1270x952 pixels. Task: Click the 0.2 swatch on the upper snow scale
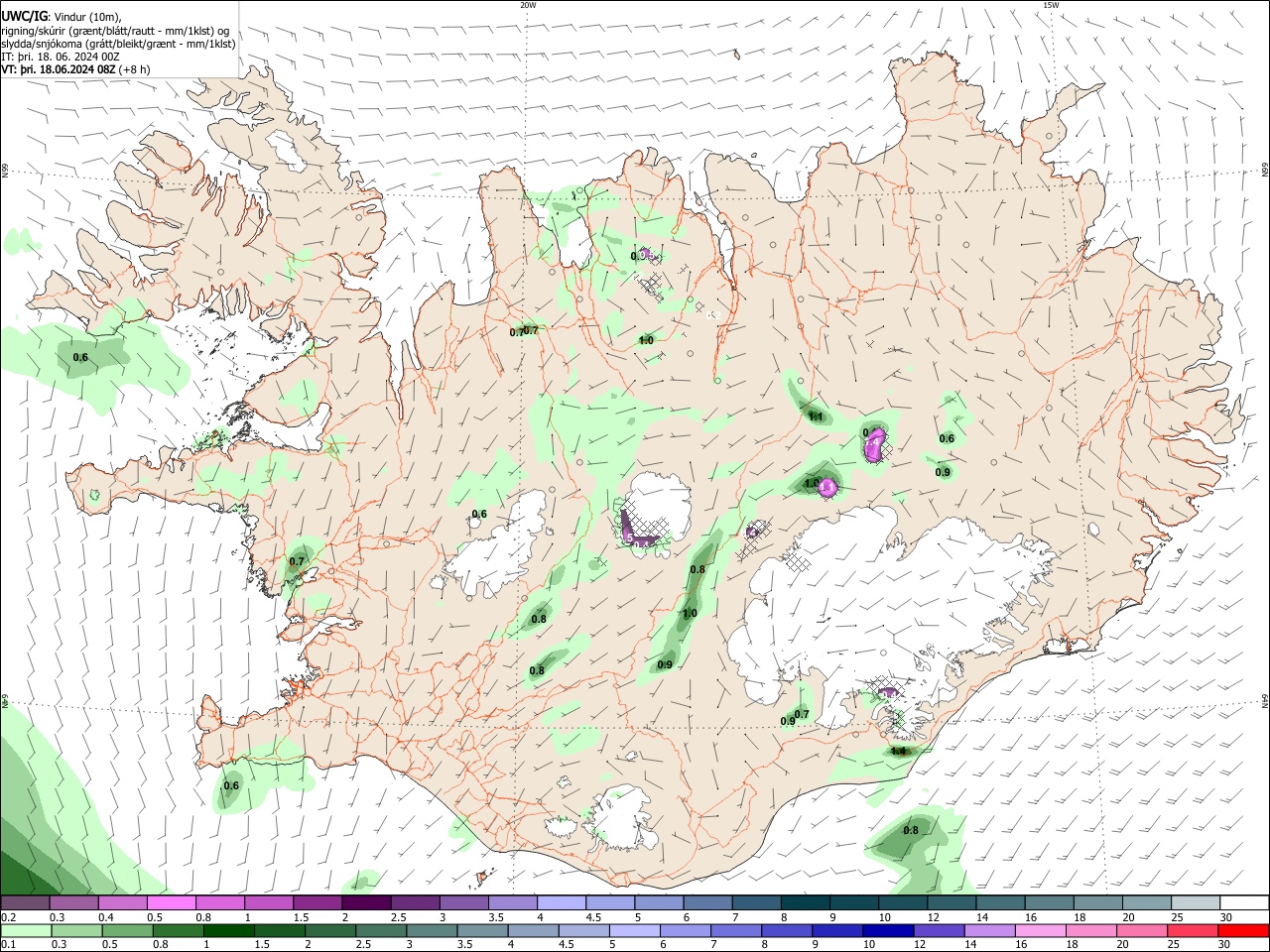(25, 903)
